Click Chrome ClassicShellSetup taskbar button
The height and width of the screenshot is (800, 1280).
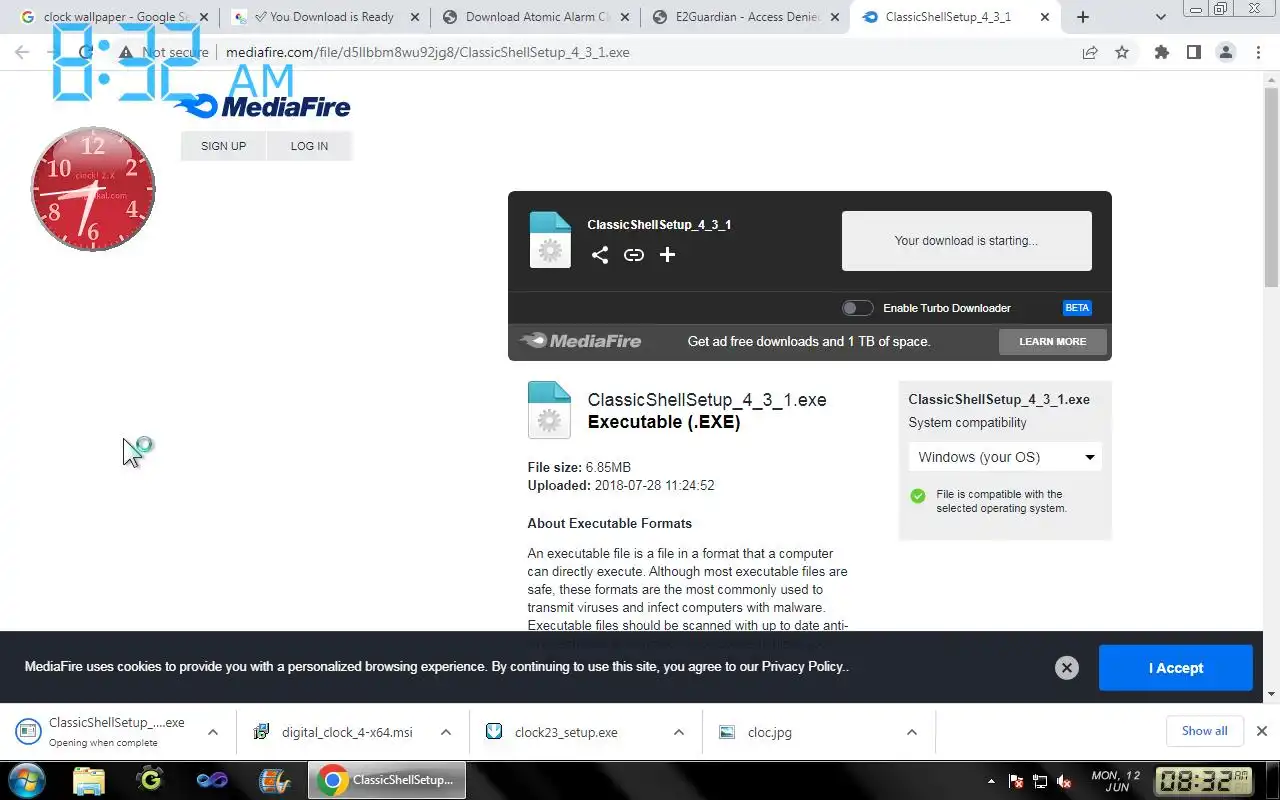tap(387, 780)
